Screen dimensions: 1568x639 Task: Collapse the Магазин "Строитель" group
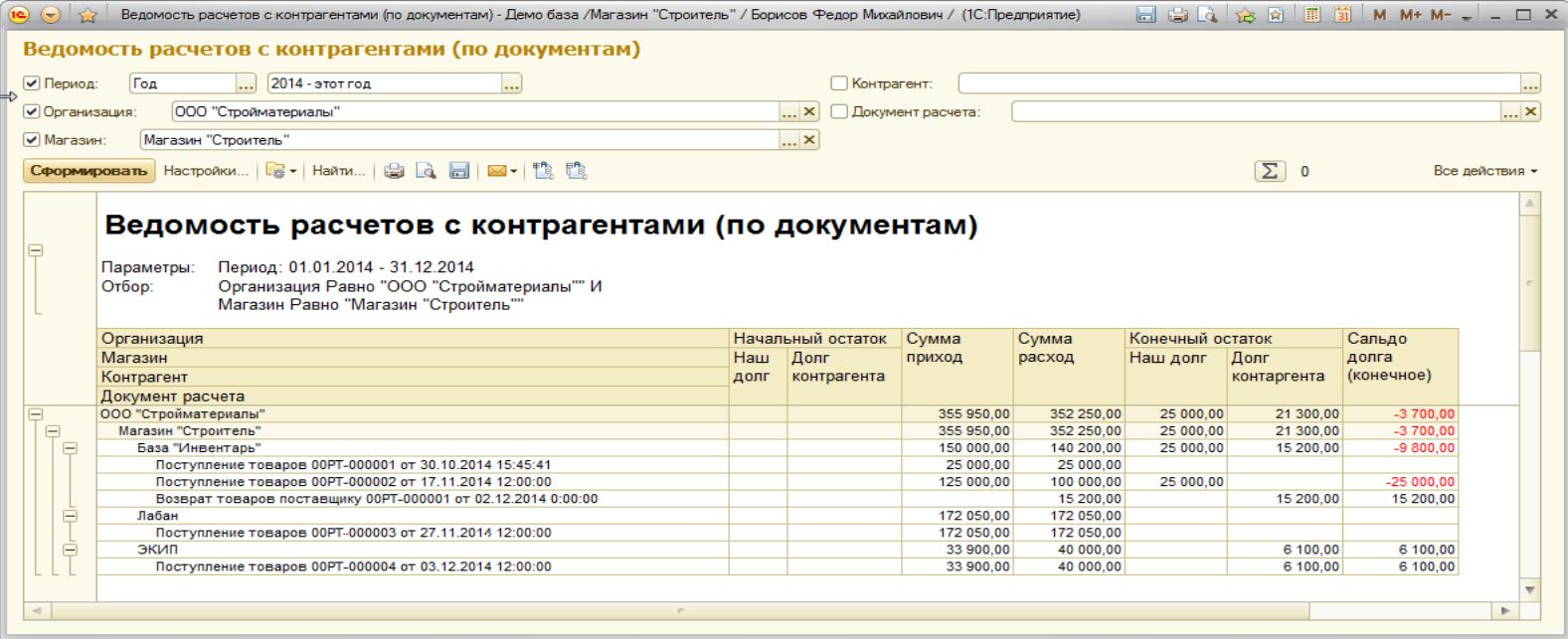point(53,431)
